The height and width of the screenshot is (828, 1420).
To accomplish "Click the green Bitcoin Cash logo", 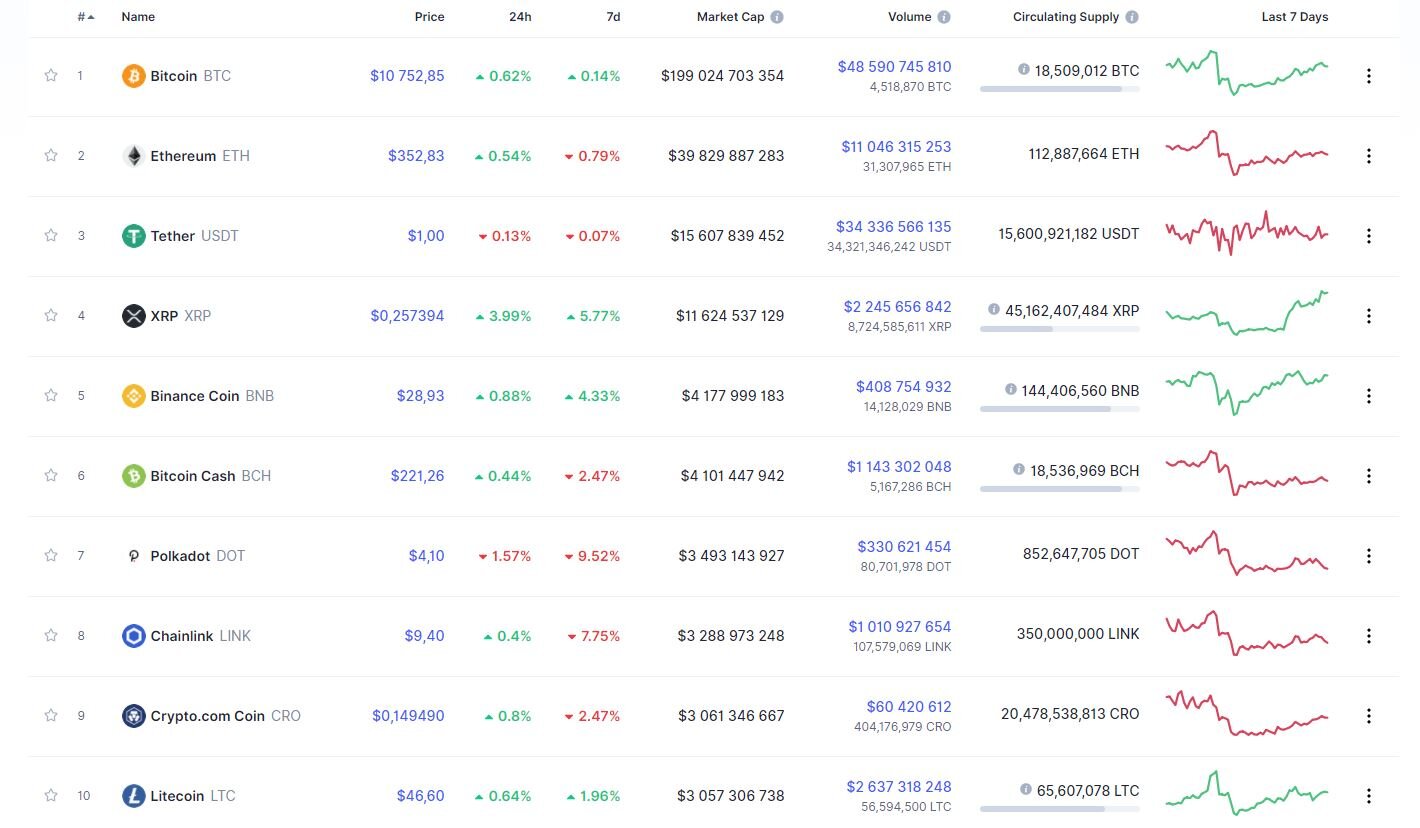I will (x=133, y=476).
